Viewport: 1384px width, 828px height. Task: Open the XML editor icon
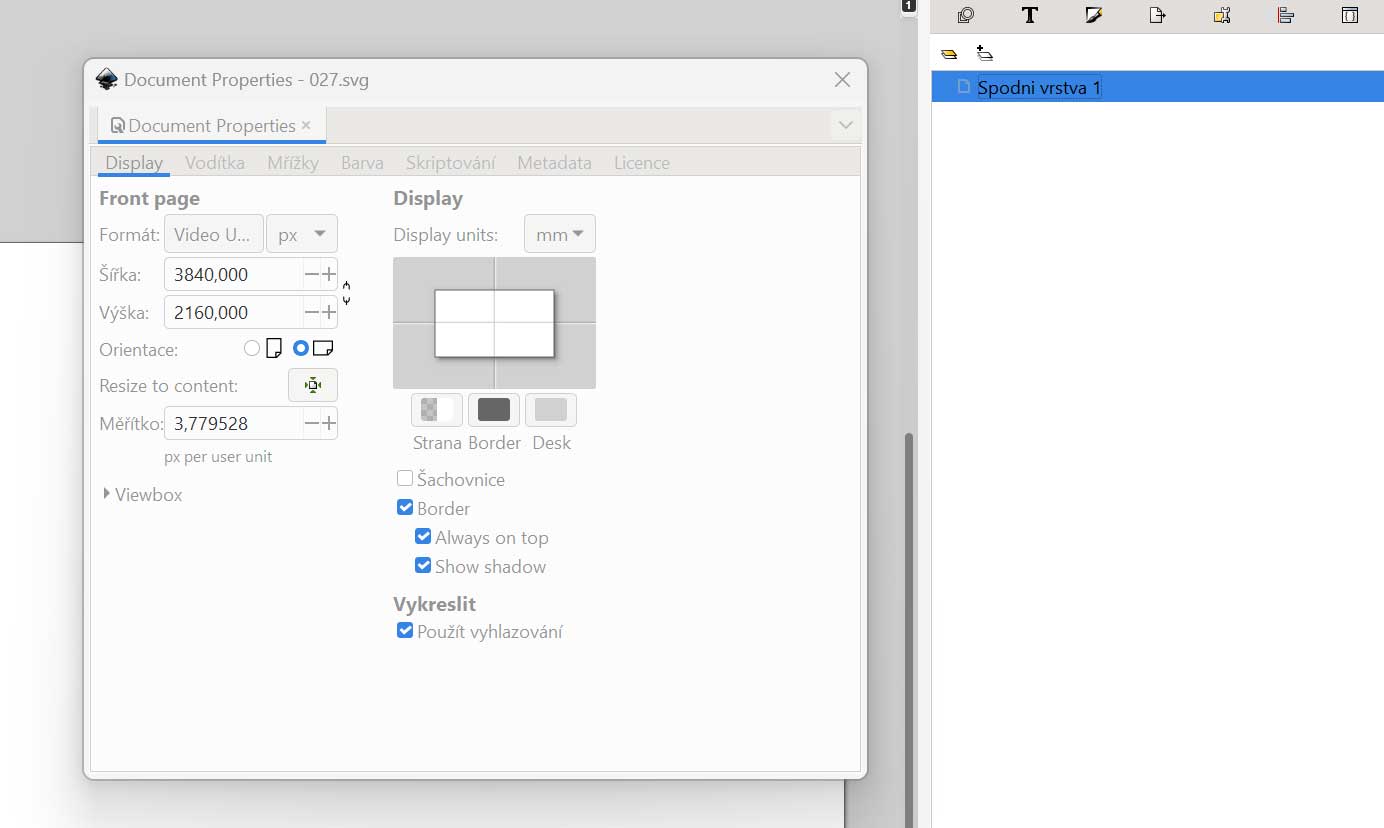tap(1349, 15)
